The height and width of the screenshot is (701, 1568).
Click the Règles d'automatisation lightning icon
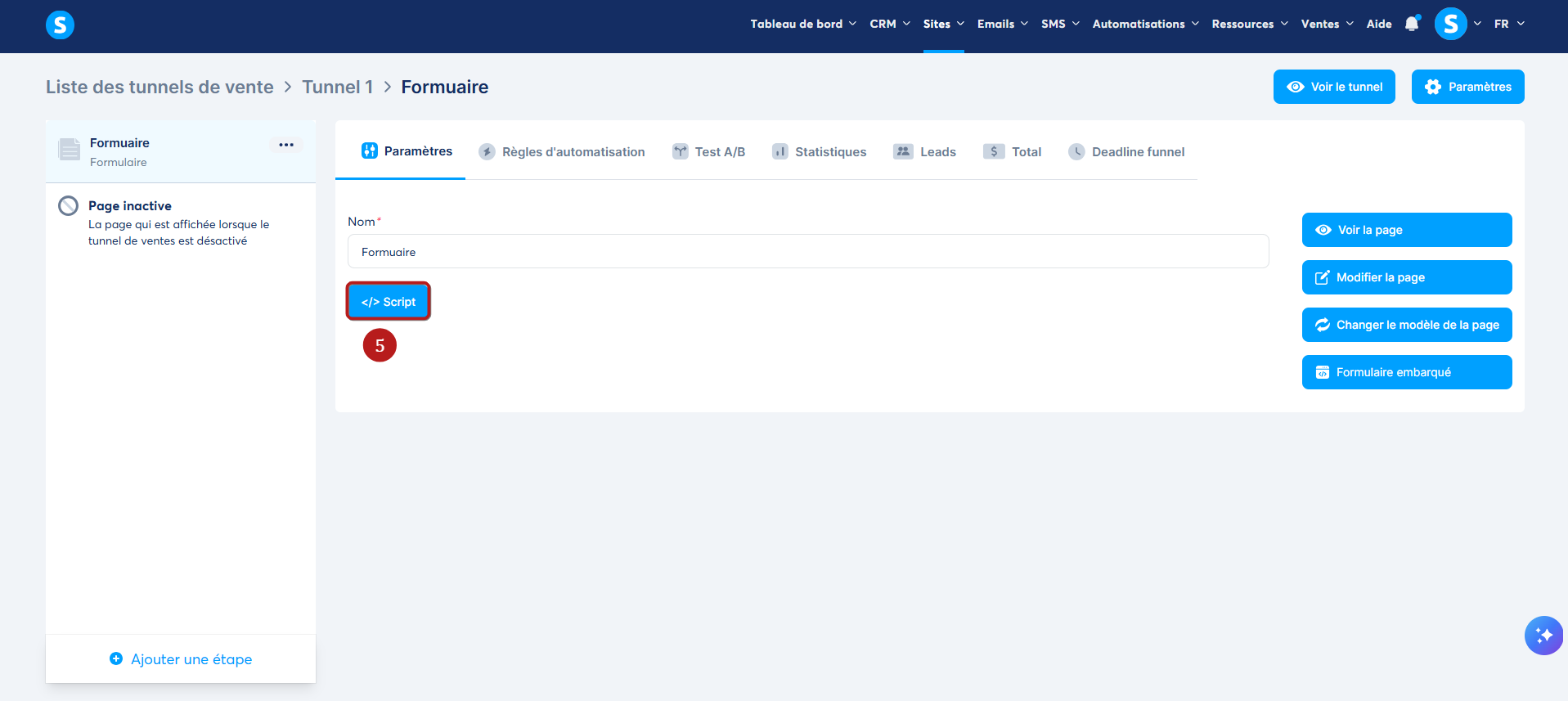[x=487, y=151]
